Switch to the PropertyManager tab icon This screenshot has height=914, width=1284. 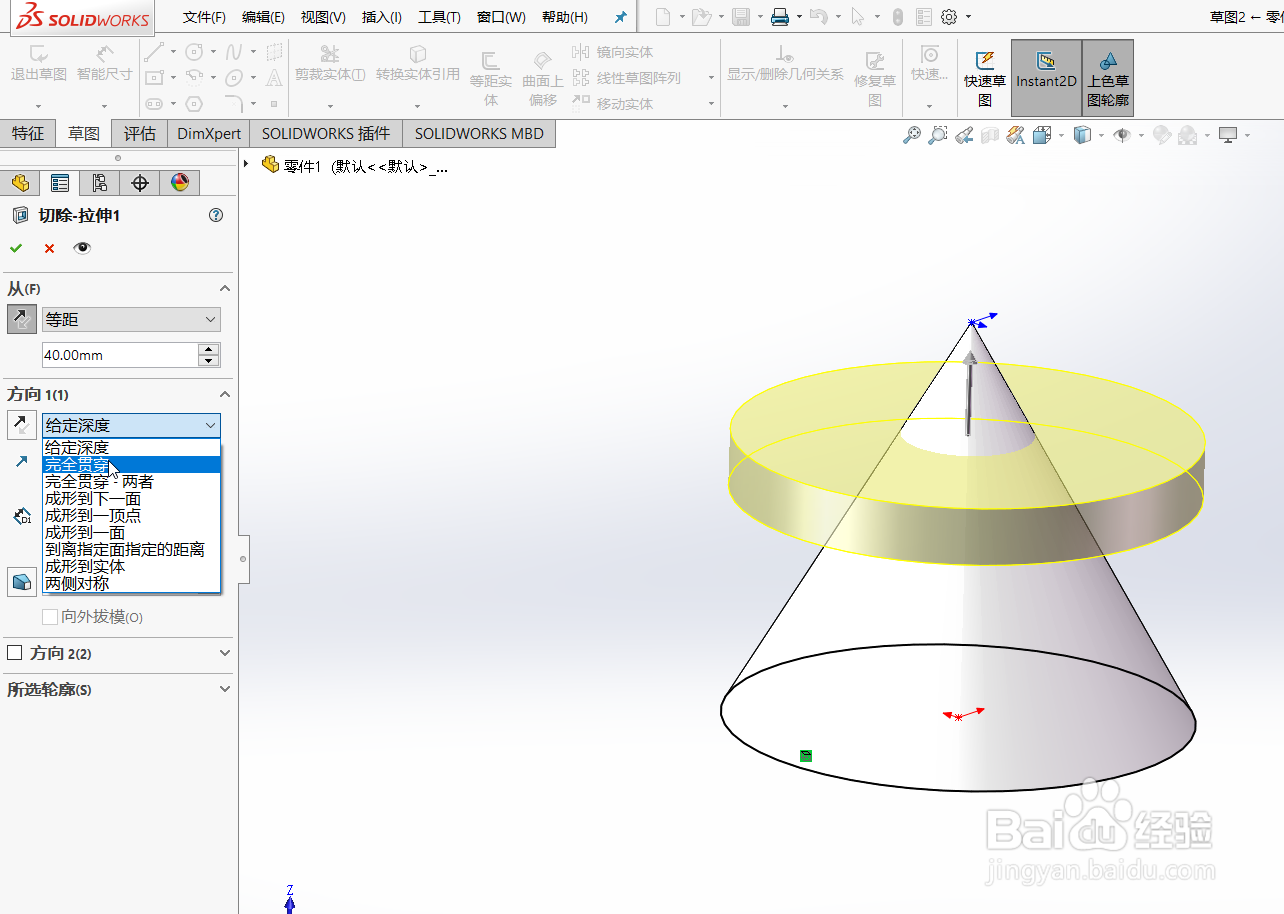60,182
